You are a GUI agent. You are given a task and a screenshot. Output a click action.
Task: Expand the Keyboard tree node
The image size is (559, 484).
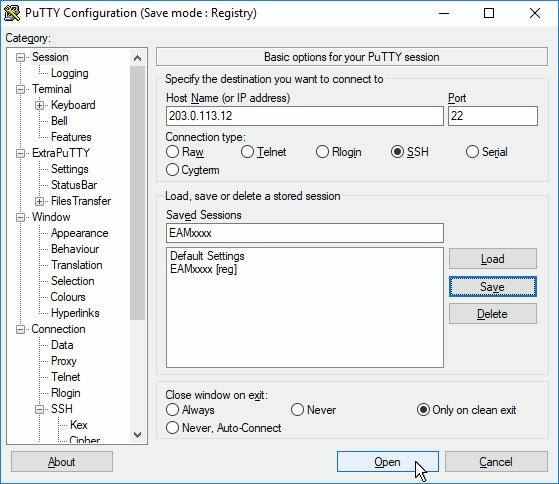40,105
